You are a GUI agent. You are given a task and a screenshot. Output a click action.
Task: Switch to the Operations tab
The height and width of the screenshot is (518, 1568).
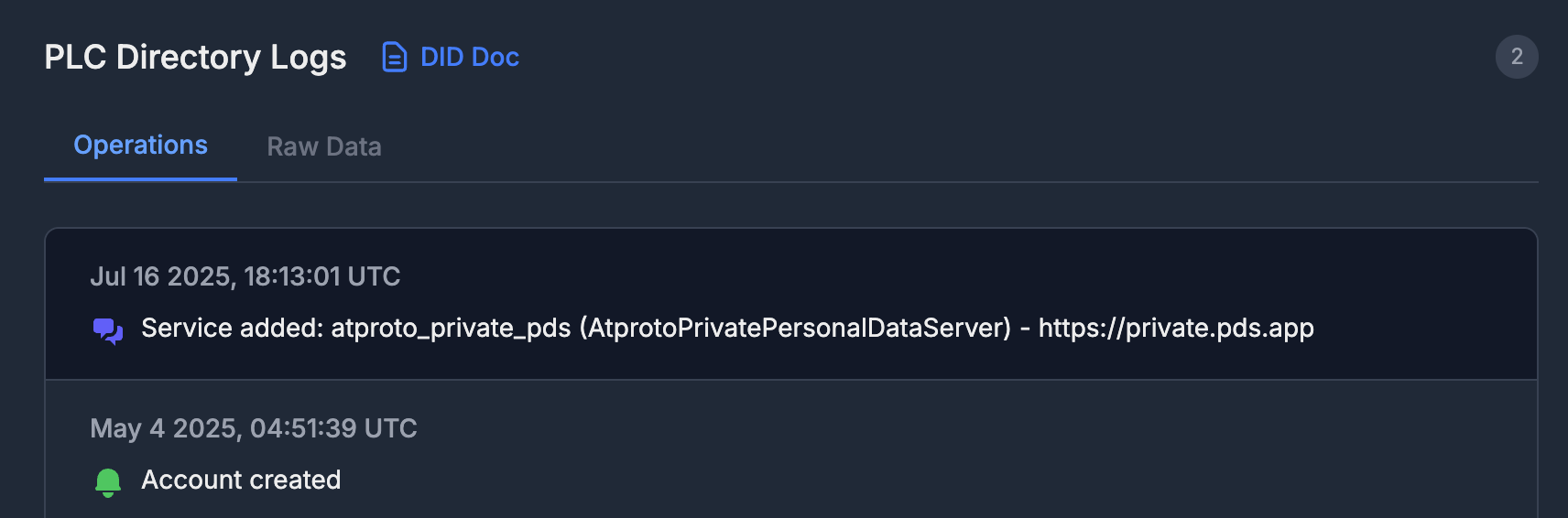coord(140,146)
